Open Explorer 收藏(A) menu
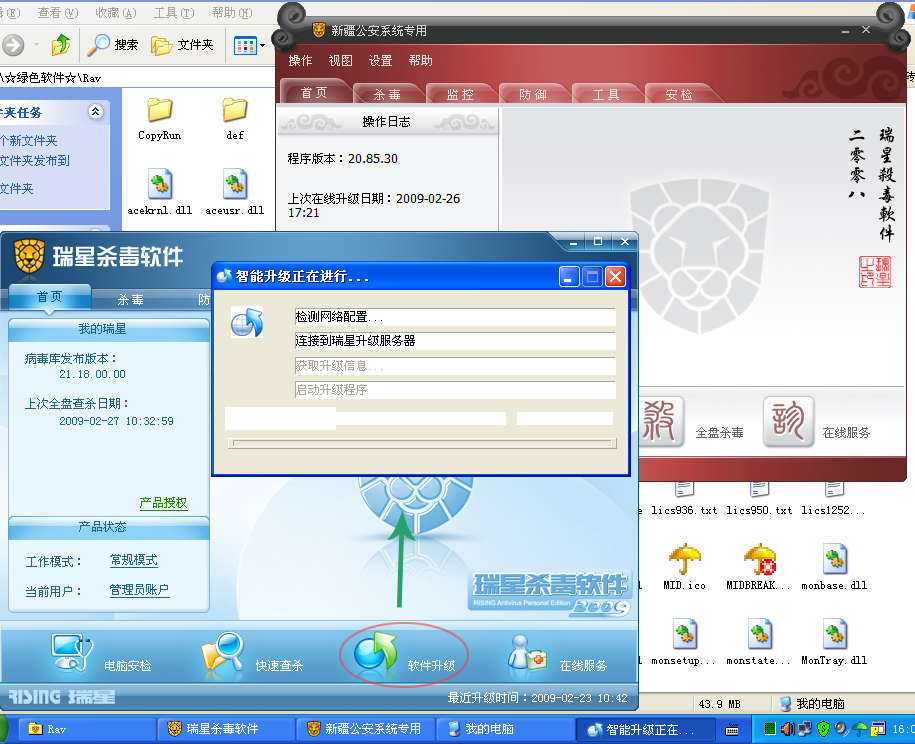This screenshot has width=915, height=744. point(116,12)
